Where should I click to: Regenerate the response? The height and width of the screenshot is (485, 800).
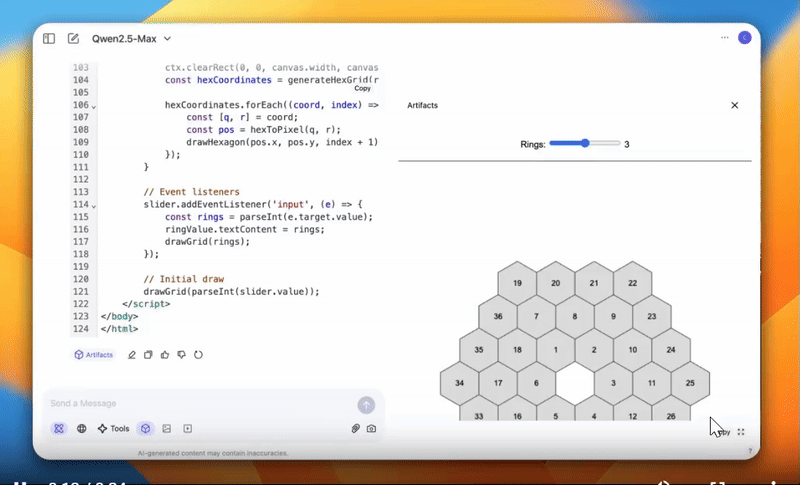coord(198,354)
